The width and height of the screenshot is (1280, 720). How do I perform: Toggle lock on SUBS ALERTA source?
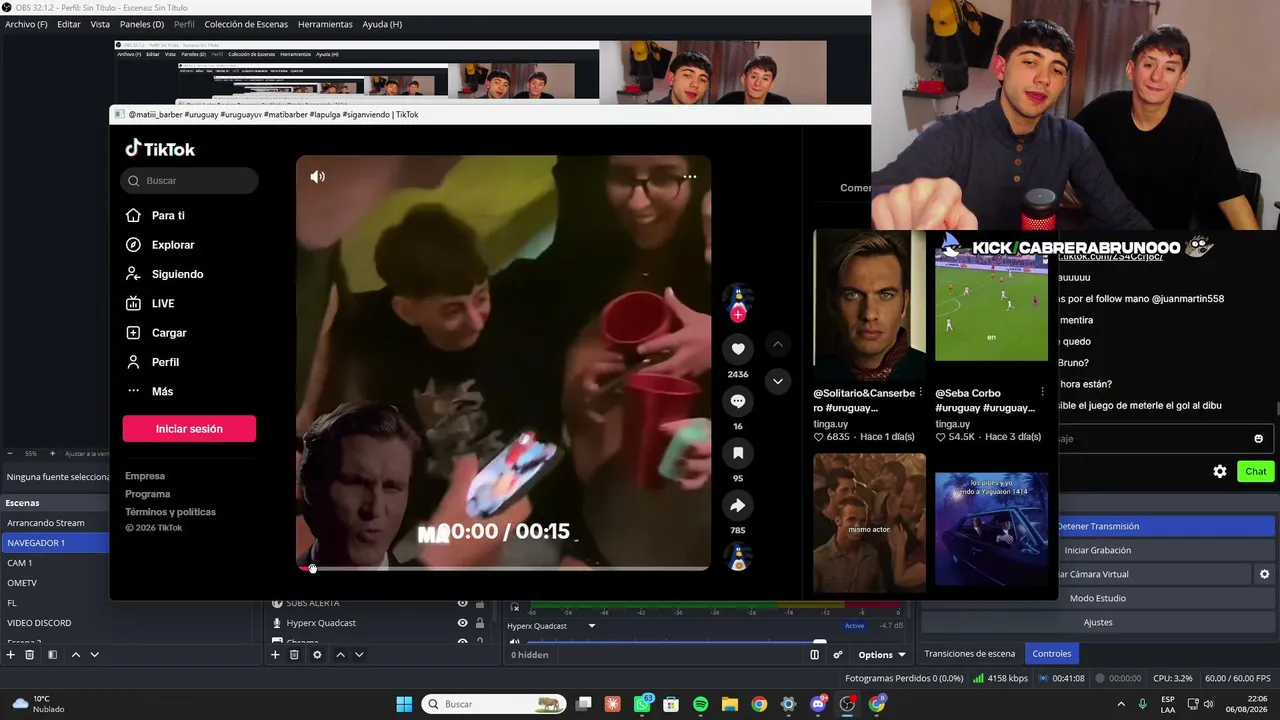[x=480, y=603]
